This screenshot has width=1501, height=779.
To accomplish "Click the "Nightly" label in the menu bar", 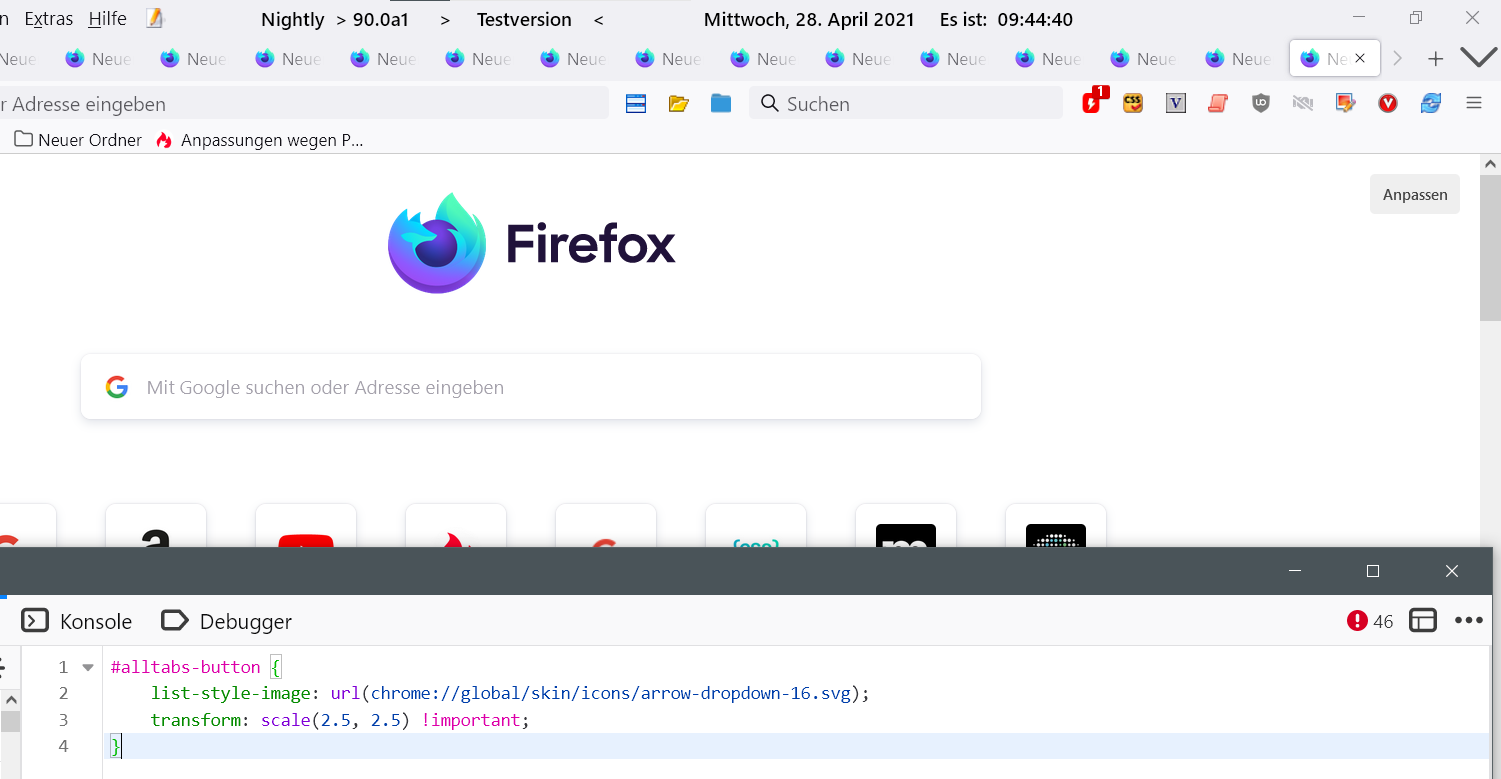I will [292, 19].
